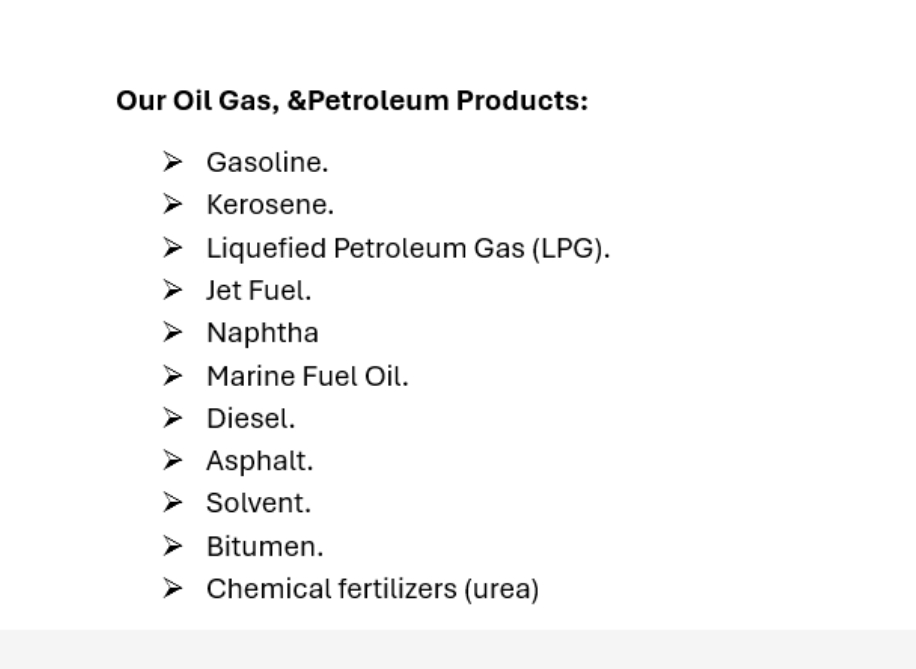This screenshot has width=916, height=669.
Task: Click the arrow bullet beside Naphtha
Action: [x=173, y=333]
